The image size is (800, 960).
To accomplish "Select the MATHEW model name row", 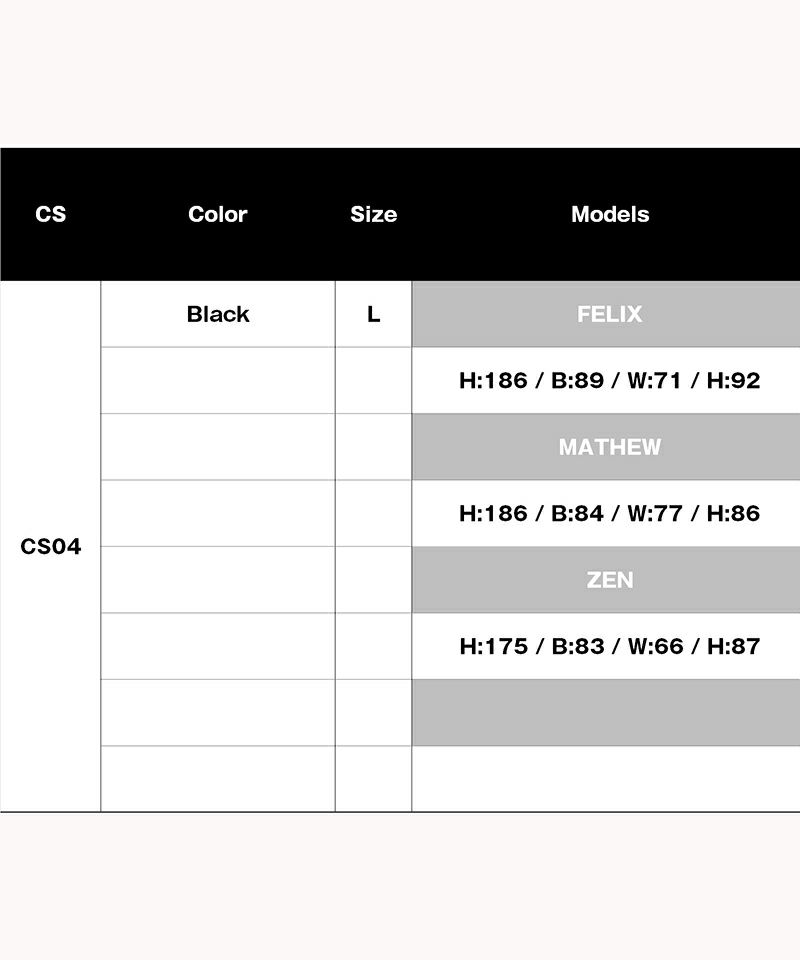I will point(609,447).
